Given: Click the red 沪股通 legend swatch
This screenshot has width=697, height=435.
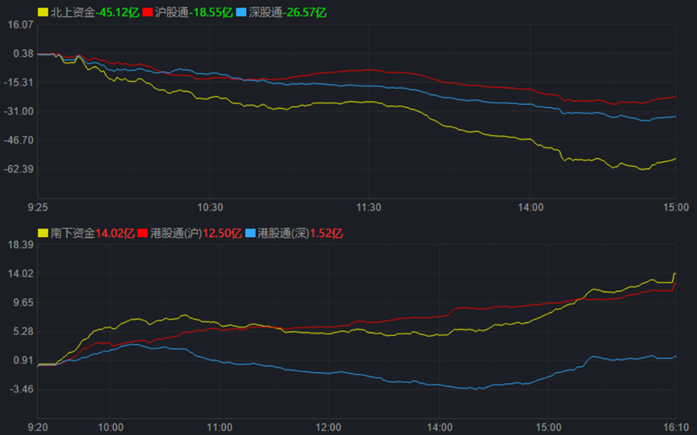Looking at the screenshot, I should (147, 13).
